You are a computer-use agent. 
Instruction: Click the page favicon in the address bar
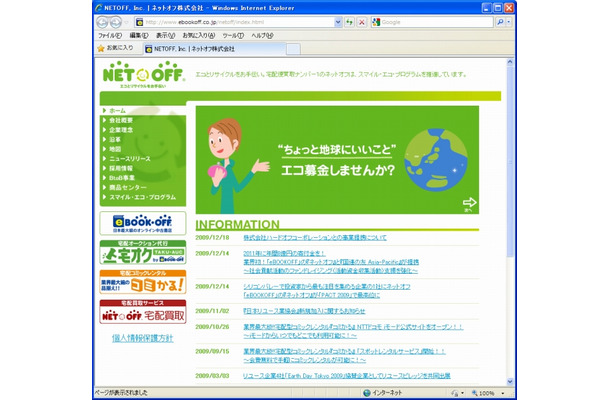pos(140,22)
